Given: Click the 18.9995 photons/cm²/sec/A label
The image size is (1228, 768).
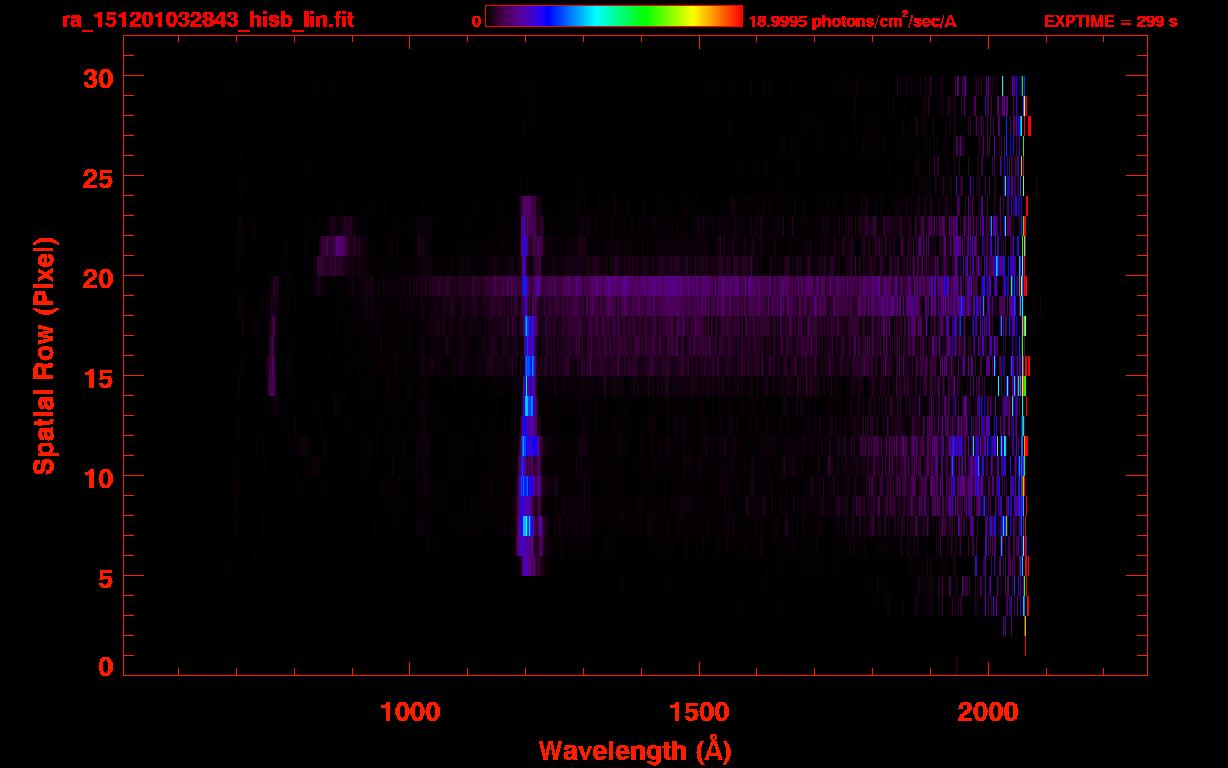Looking at the screenshot, I should point(852,20).
